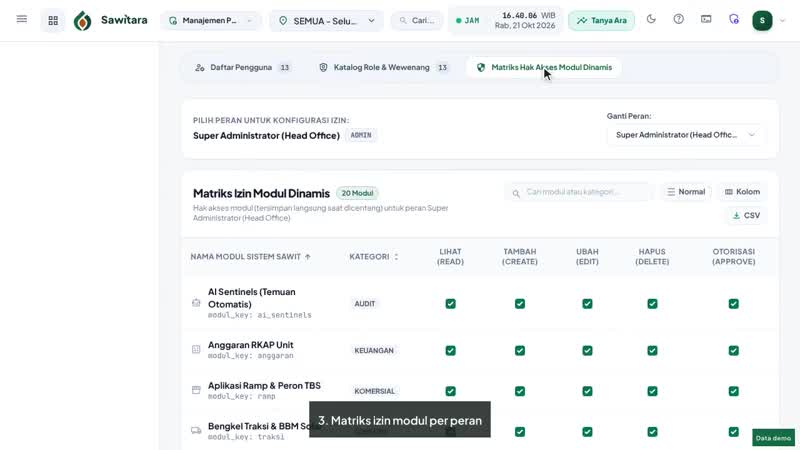800x450 pixels.
Task: Click the Sawitara logo
Action: click(111, 20)
